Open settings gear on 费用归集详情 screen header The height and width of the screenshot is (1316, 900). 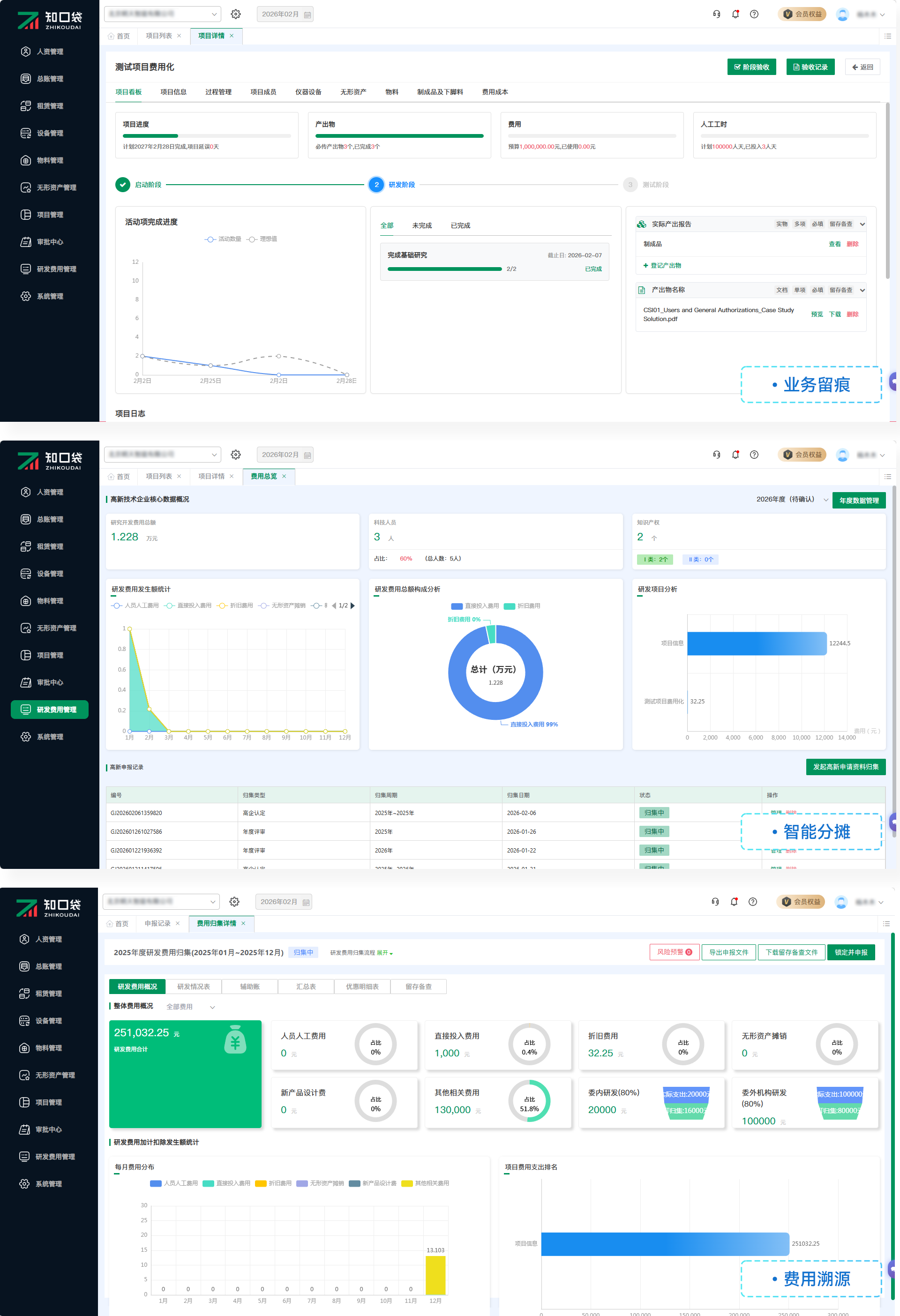pos(234,902)
